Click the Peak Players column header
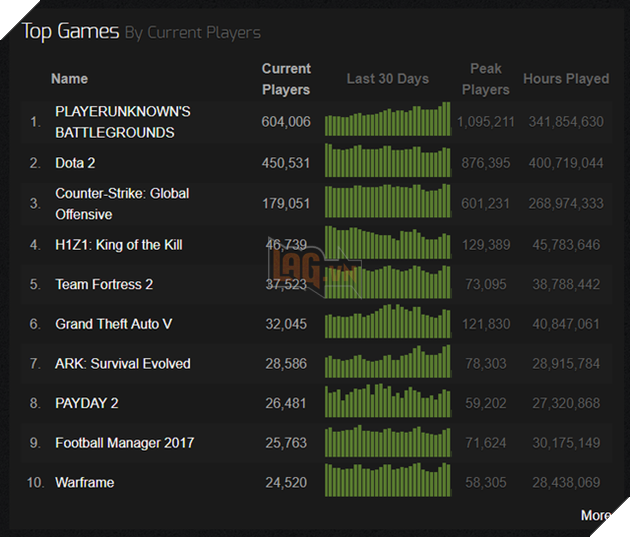The image size is (630, 537). pos(485,79)
